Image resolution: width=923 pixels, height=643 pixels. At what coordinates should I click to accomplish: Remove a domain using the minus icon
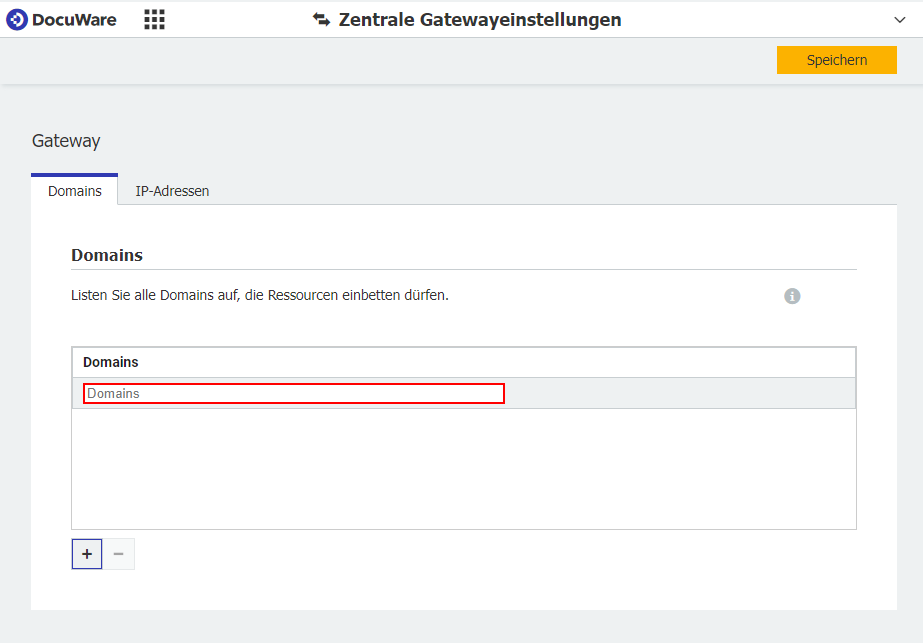tap(119, 553)
